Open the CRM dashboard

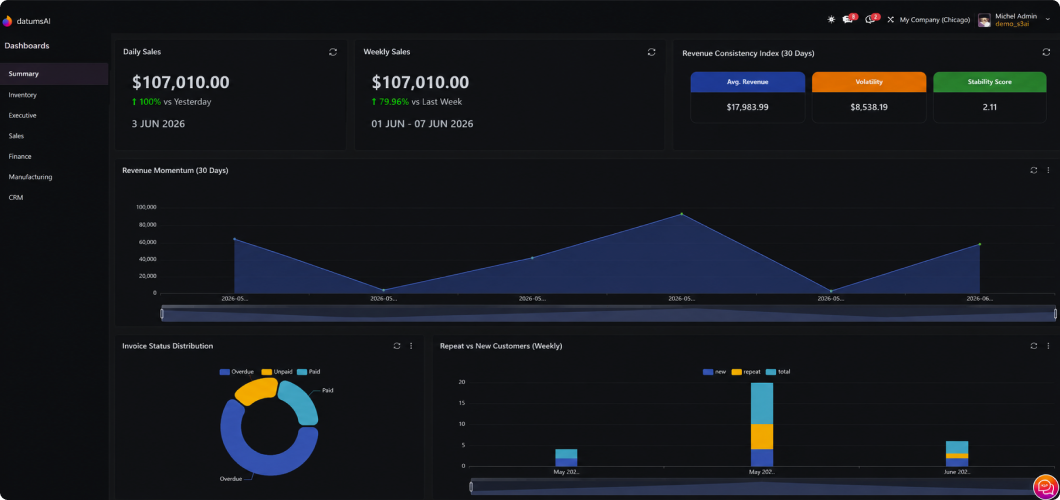coord(54,197)
